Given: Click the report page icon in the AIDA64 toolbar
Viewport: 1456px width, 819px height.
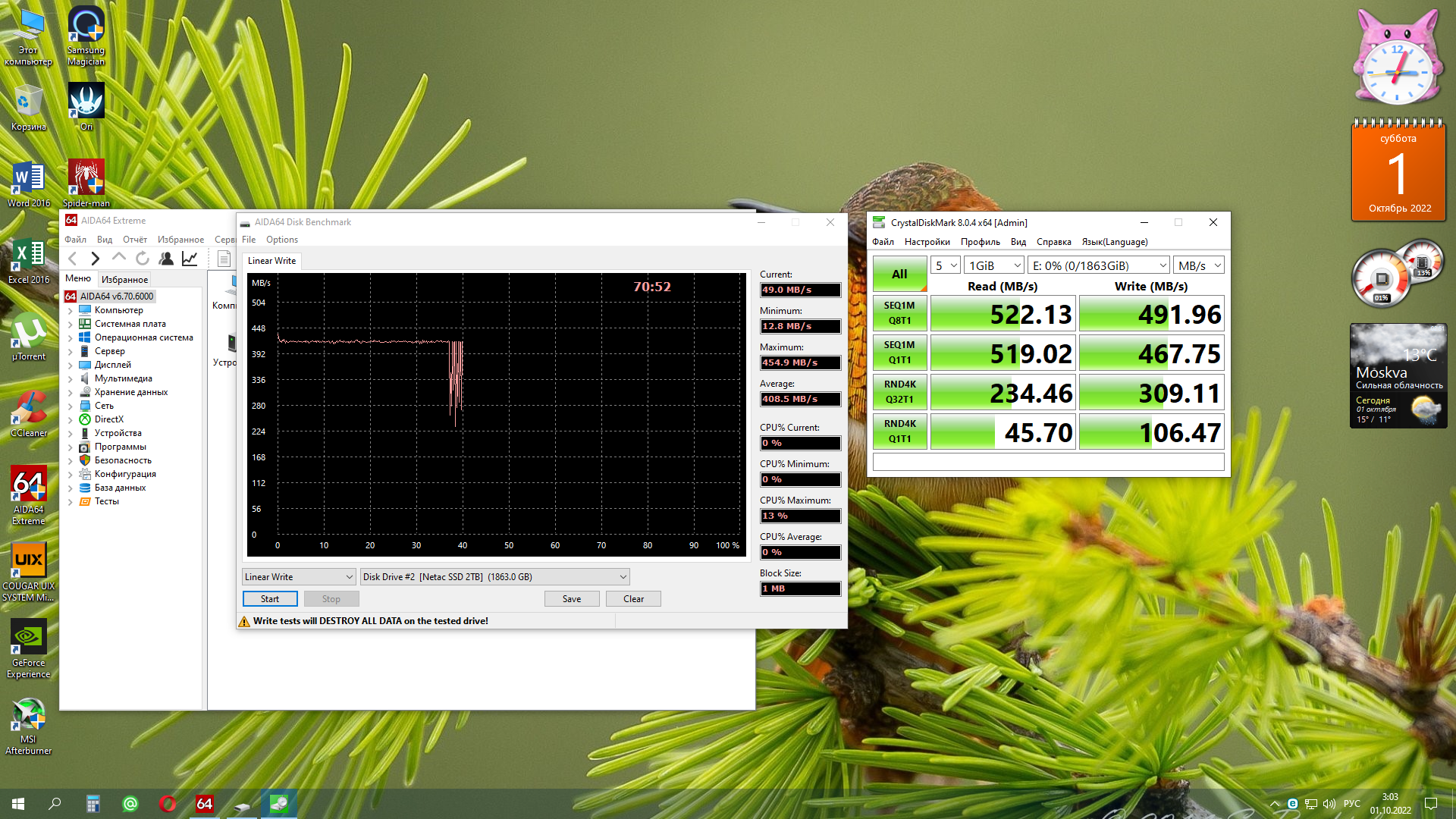Looking at the screenshot, I should [x=224, y=259].
